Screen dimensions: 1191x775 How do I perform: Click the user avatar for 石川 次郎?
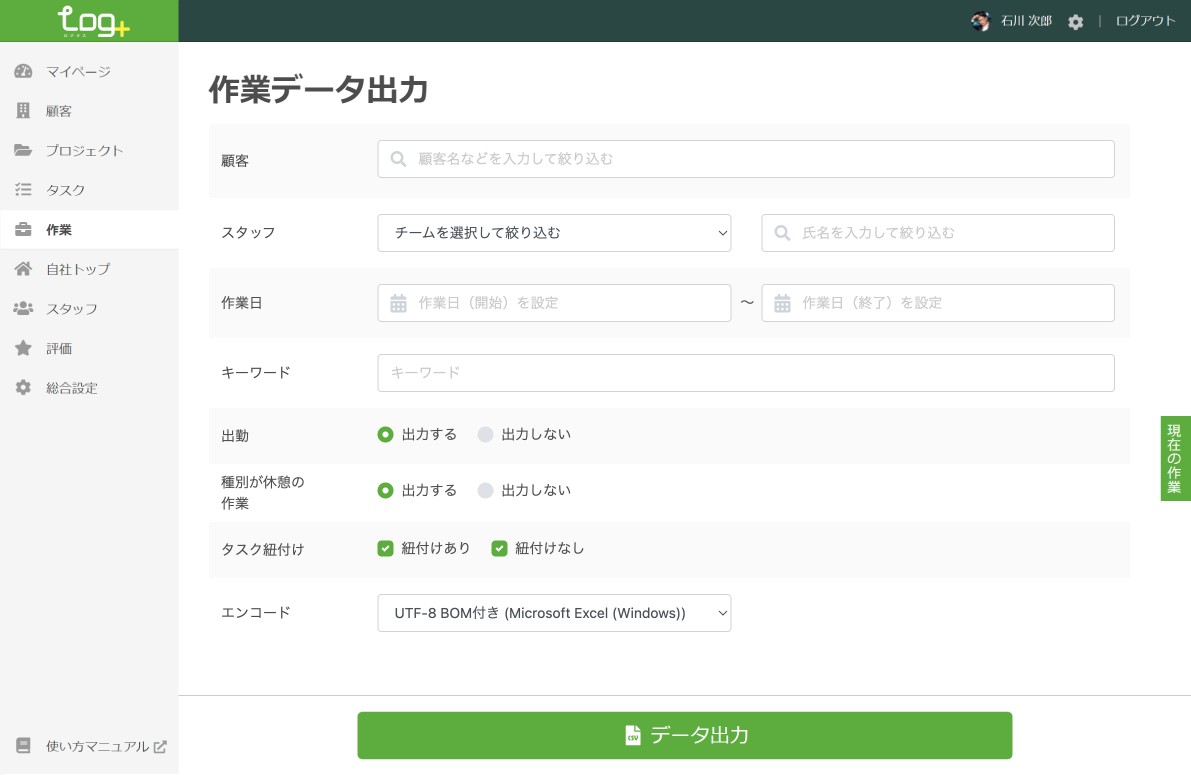(x=980, y=21)
